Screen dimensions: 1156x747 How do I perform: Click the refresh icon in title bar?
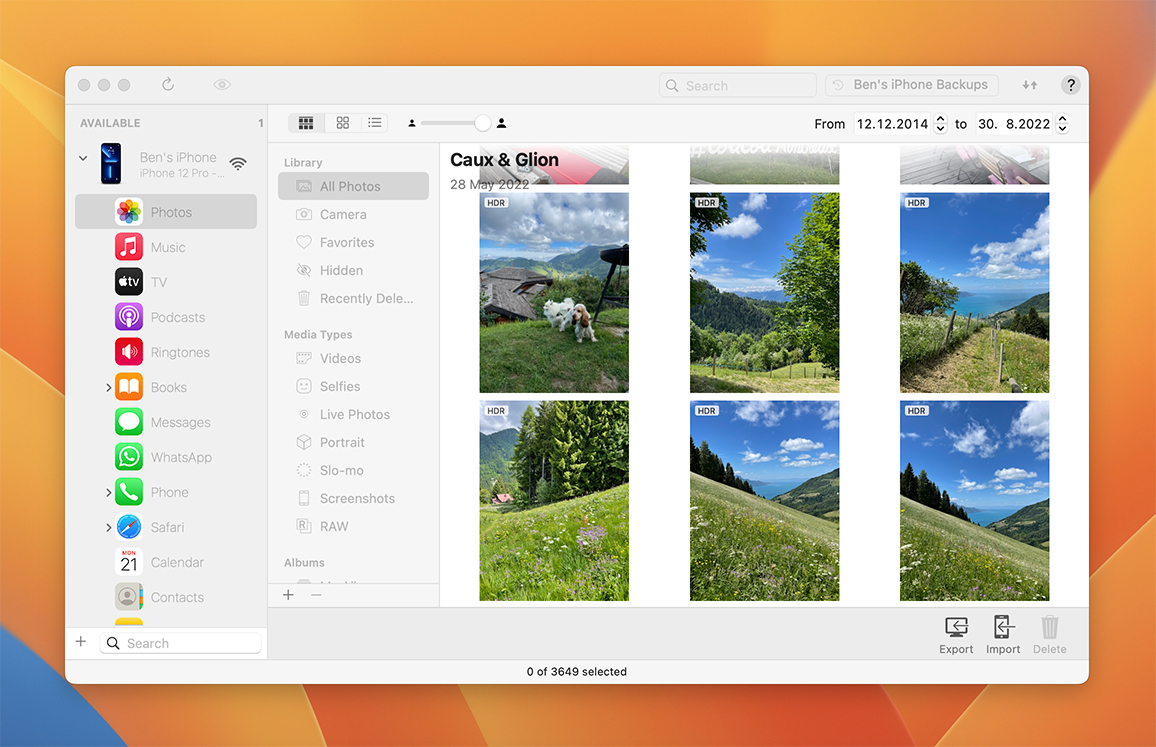click(168, 84)
